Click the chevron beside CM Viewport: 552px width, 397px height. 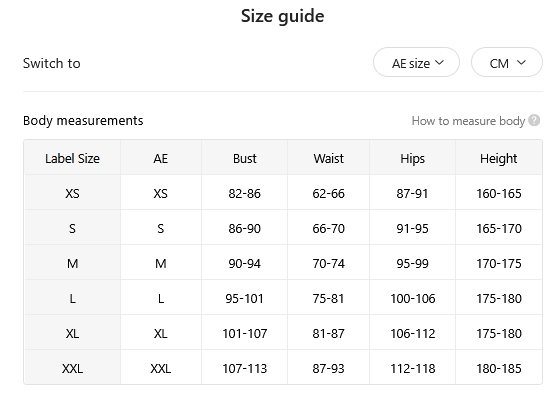pyautogui.click(x=521, y=63)
